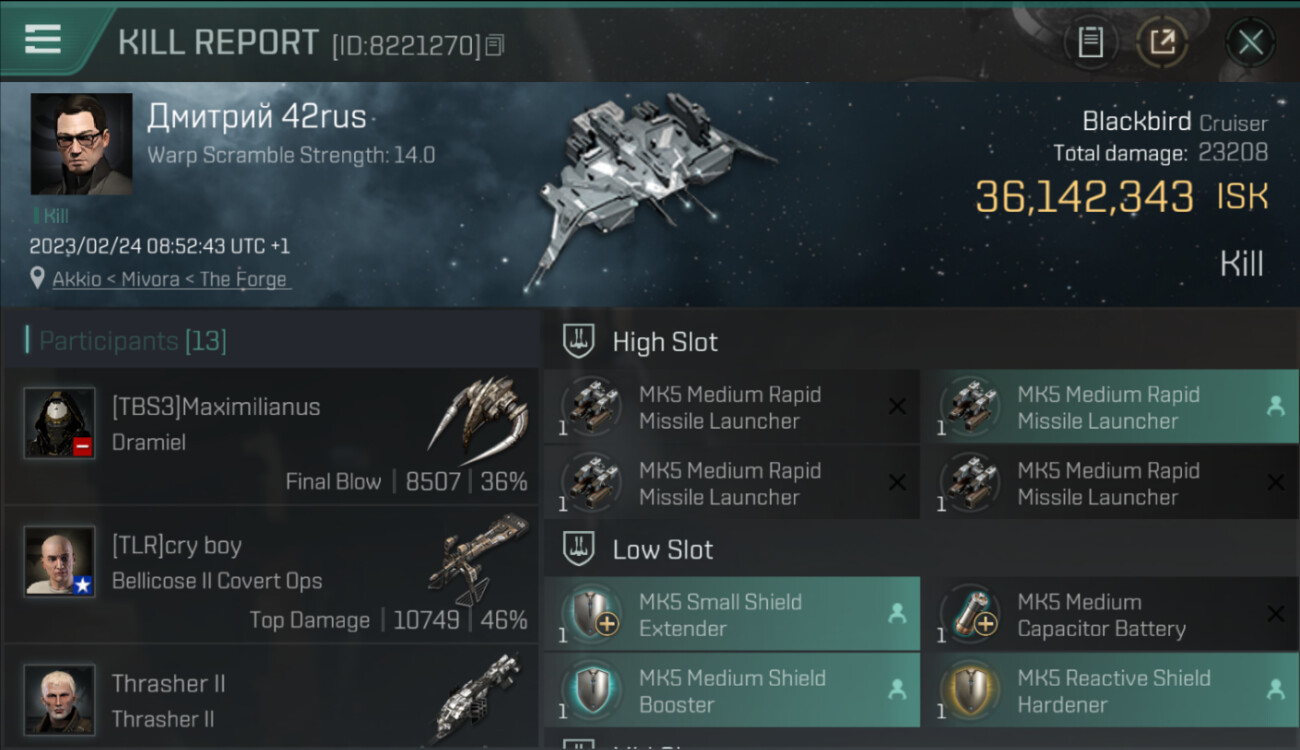Open Maximilianus pilot portrait

(x=60, y=422)
